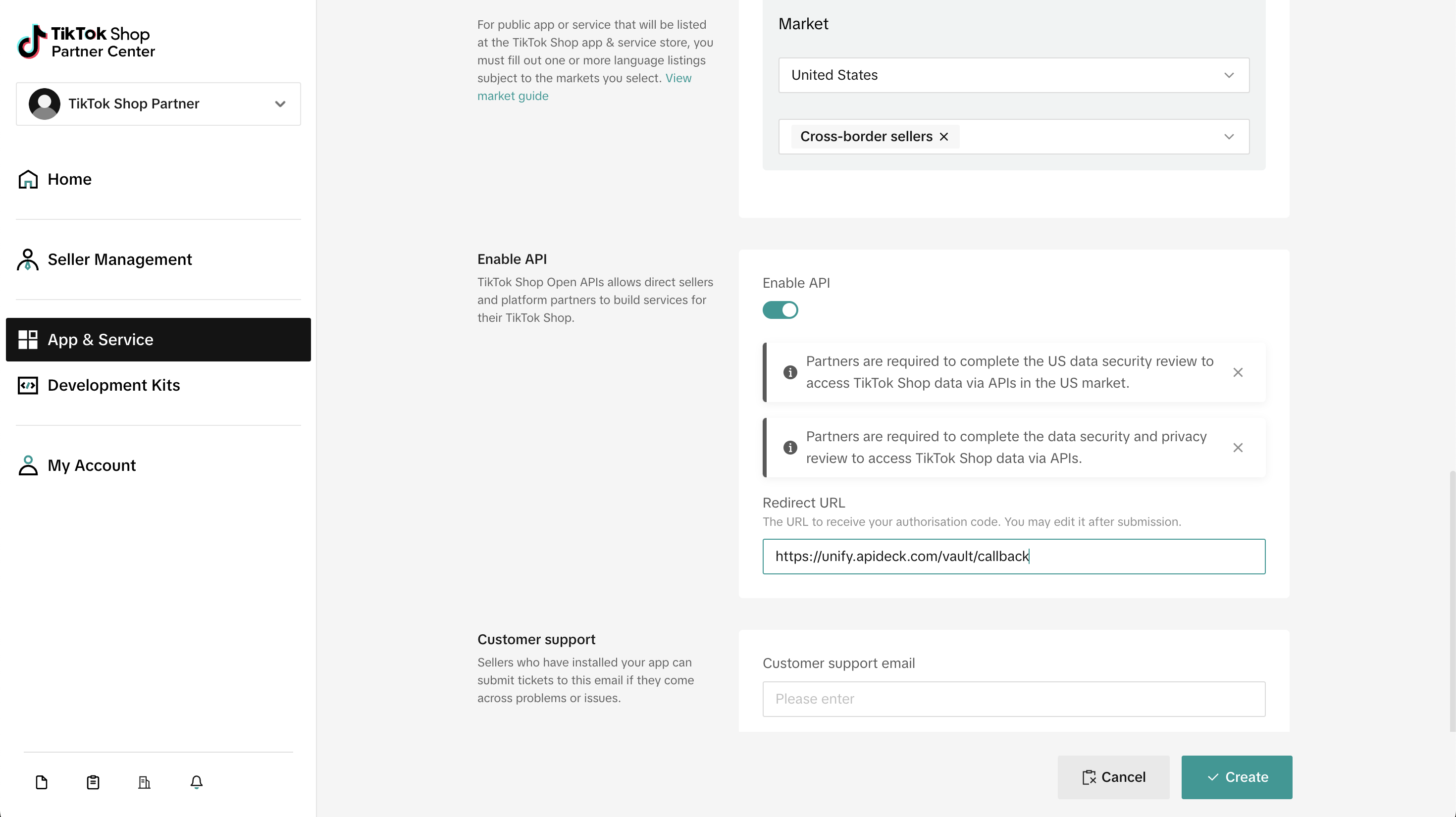Click the page vertical scrollbar
1456x817 pixels.
tap(1452, 601)
